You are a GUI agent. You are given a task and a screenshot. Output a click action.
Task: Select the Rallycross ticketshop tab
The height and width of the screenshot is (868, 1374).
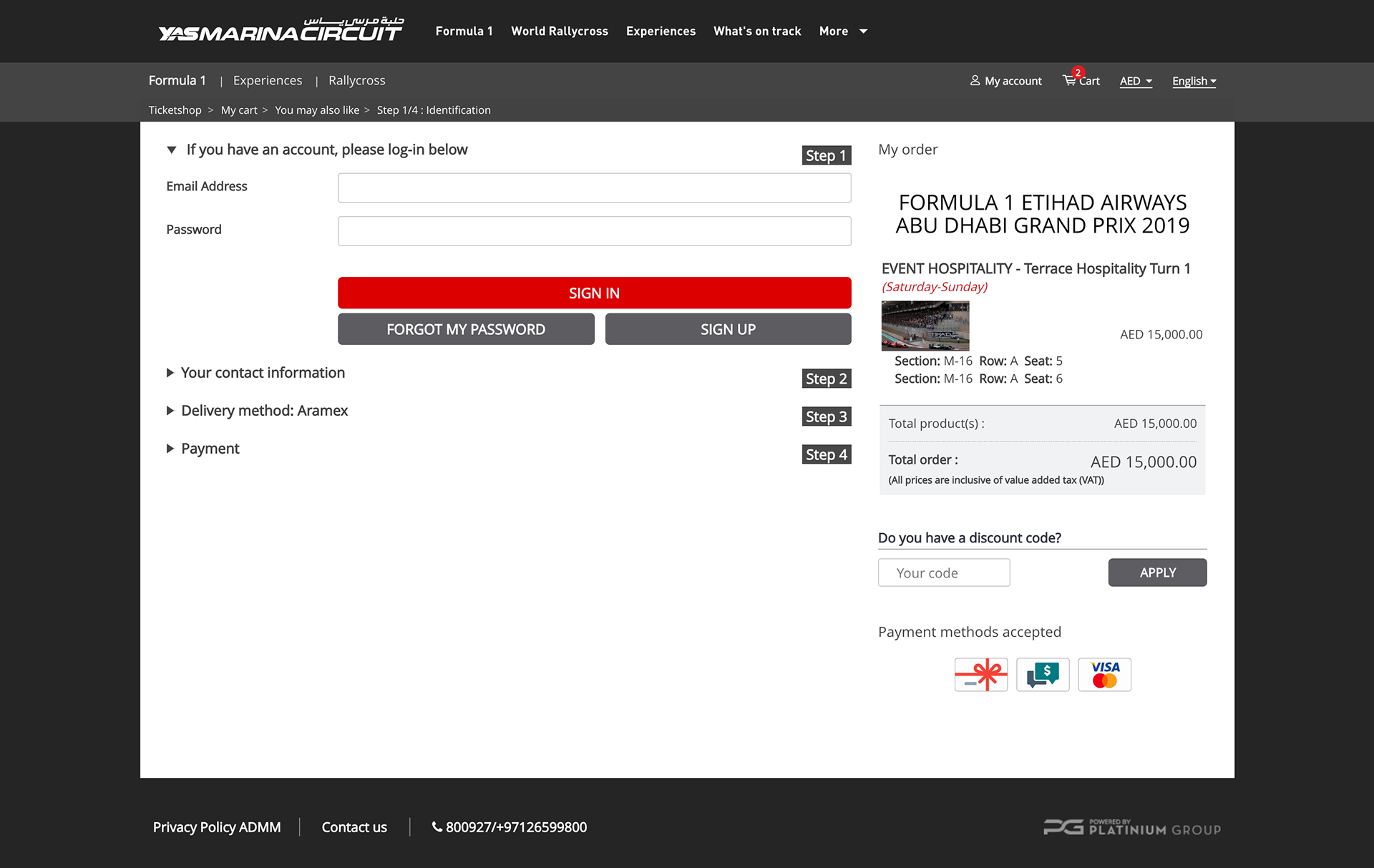coord(356,80)
